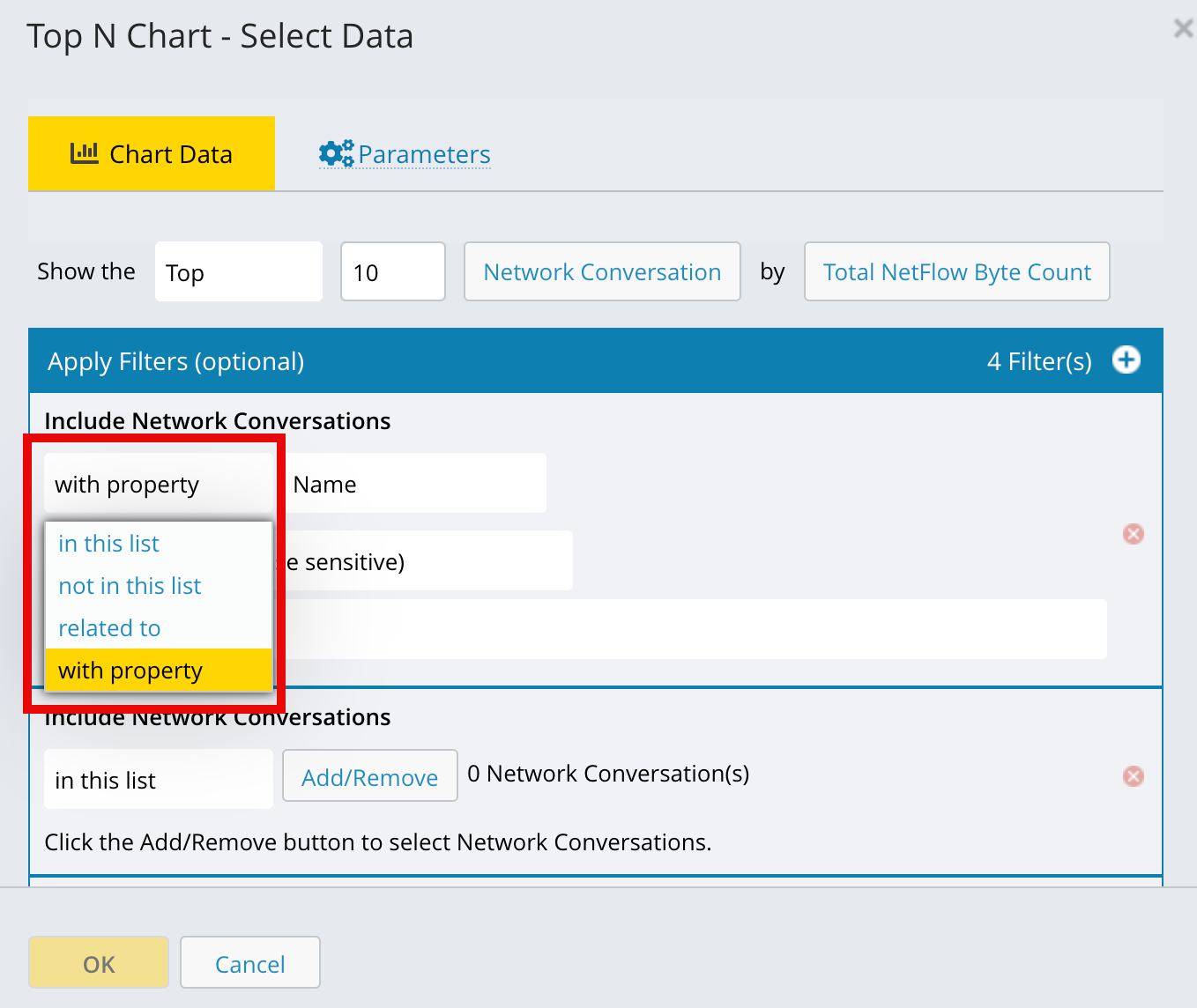This screenshot has width=1197, height=1008.
Task: Remove the first Name property filter
Action: point(1133,534)
